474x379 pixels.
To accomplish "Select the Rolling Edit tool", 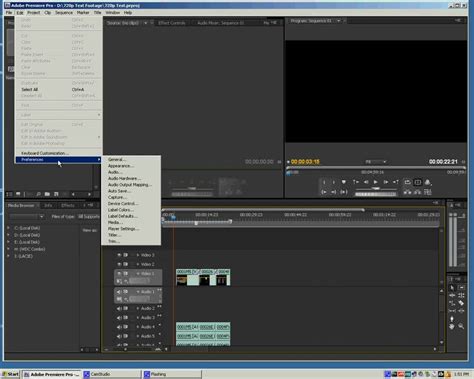I will click(x=461, y=295).
